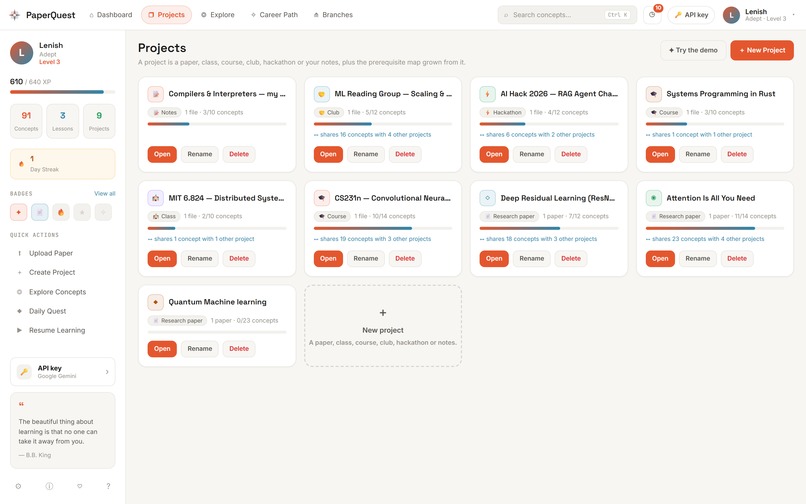Click the greyed-out star badge
The width and height of the screenshot is (806, 504).
[82, 212]
